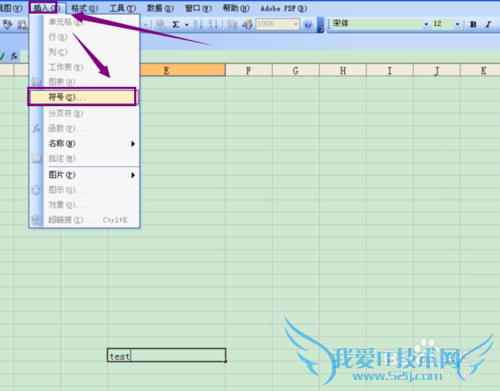Select 函数 (Function) menu entry
The height and width of the screenshot is (391, 500).
84,128
